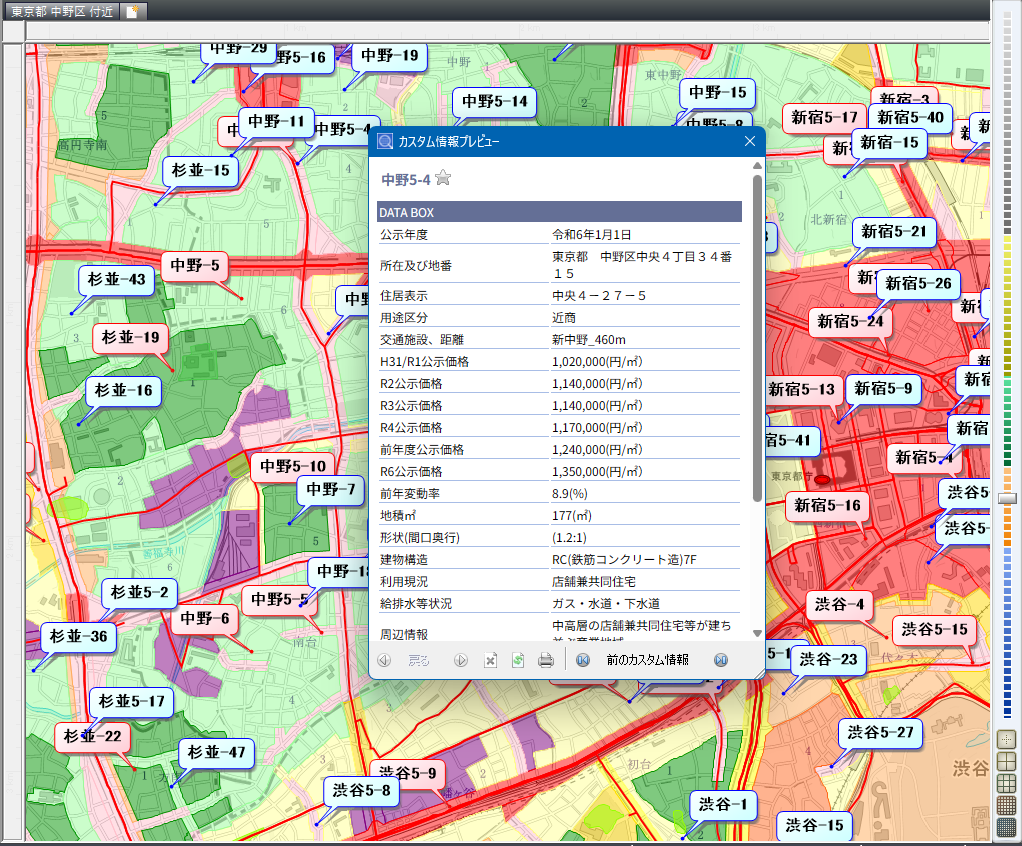Click the 新宿5-40 map label
The width and height of the screenshot is (1022, 846).
click(x=911, y=118)
